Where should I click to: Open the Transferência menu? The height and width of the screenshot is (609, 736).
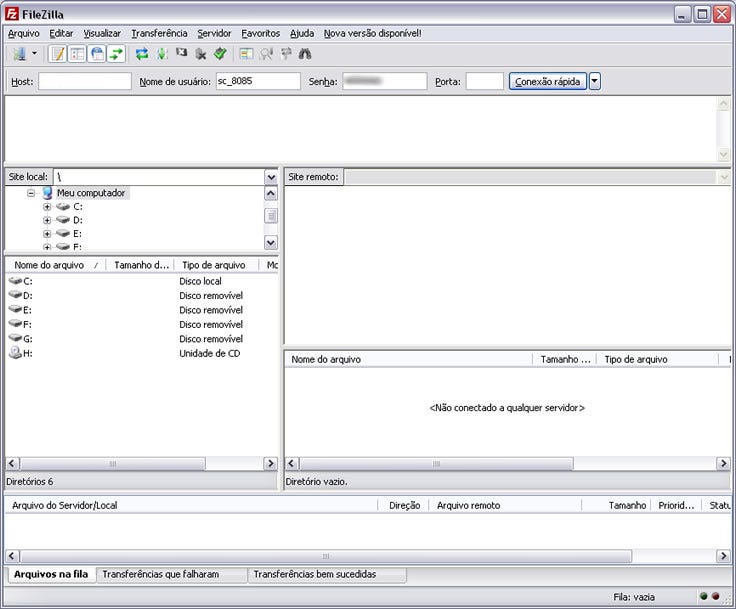(158, 33)
